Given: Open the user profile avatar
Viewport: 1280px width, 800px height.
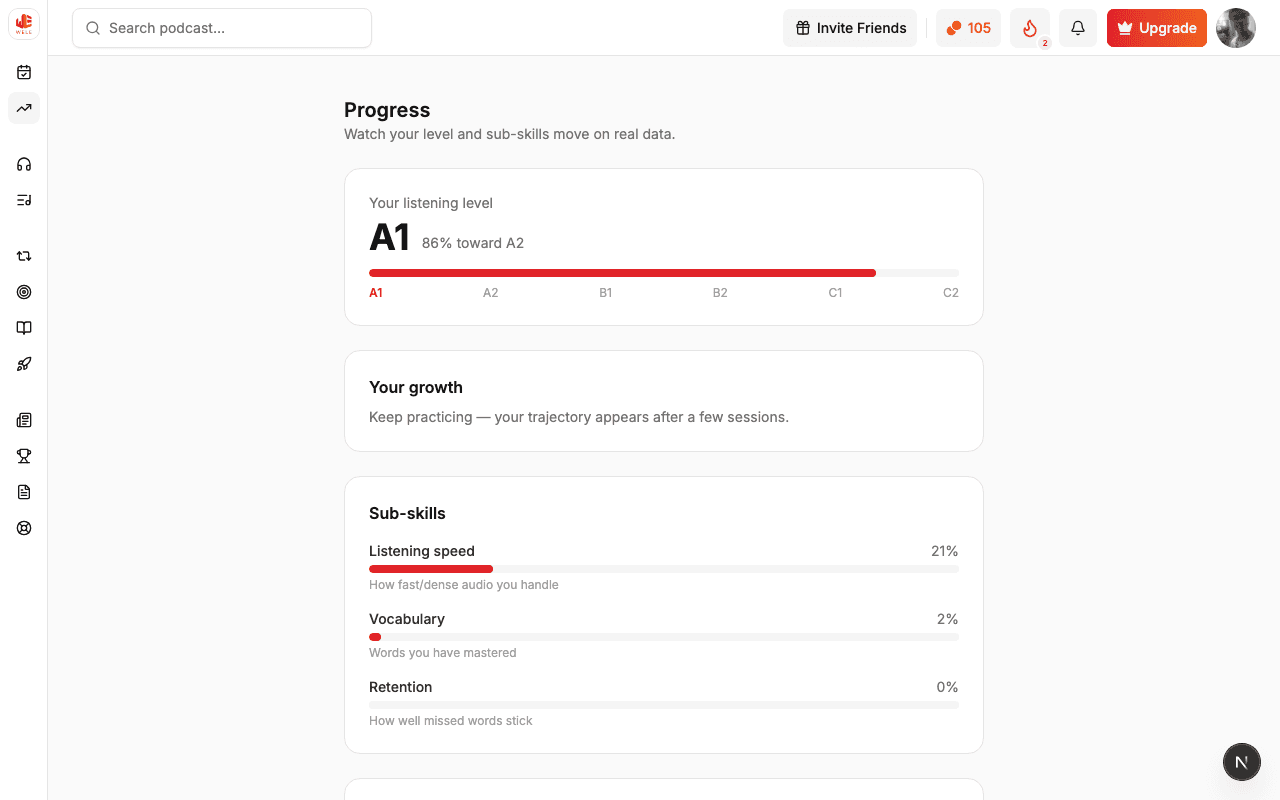Looking at the screenshot, I should tap(1236, 28).
